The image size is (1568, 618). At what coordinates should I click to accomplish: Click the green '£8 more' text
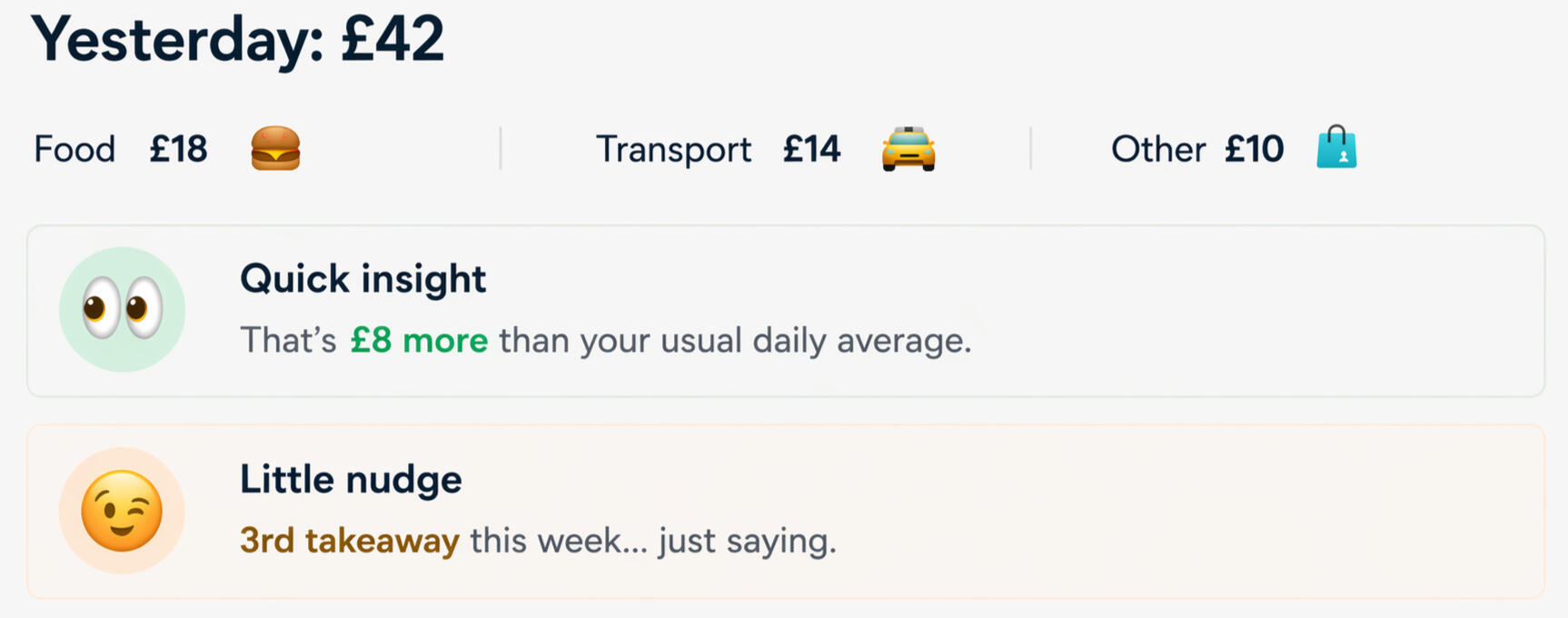click(x=419, y=341)
